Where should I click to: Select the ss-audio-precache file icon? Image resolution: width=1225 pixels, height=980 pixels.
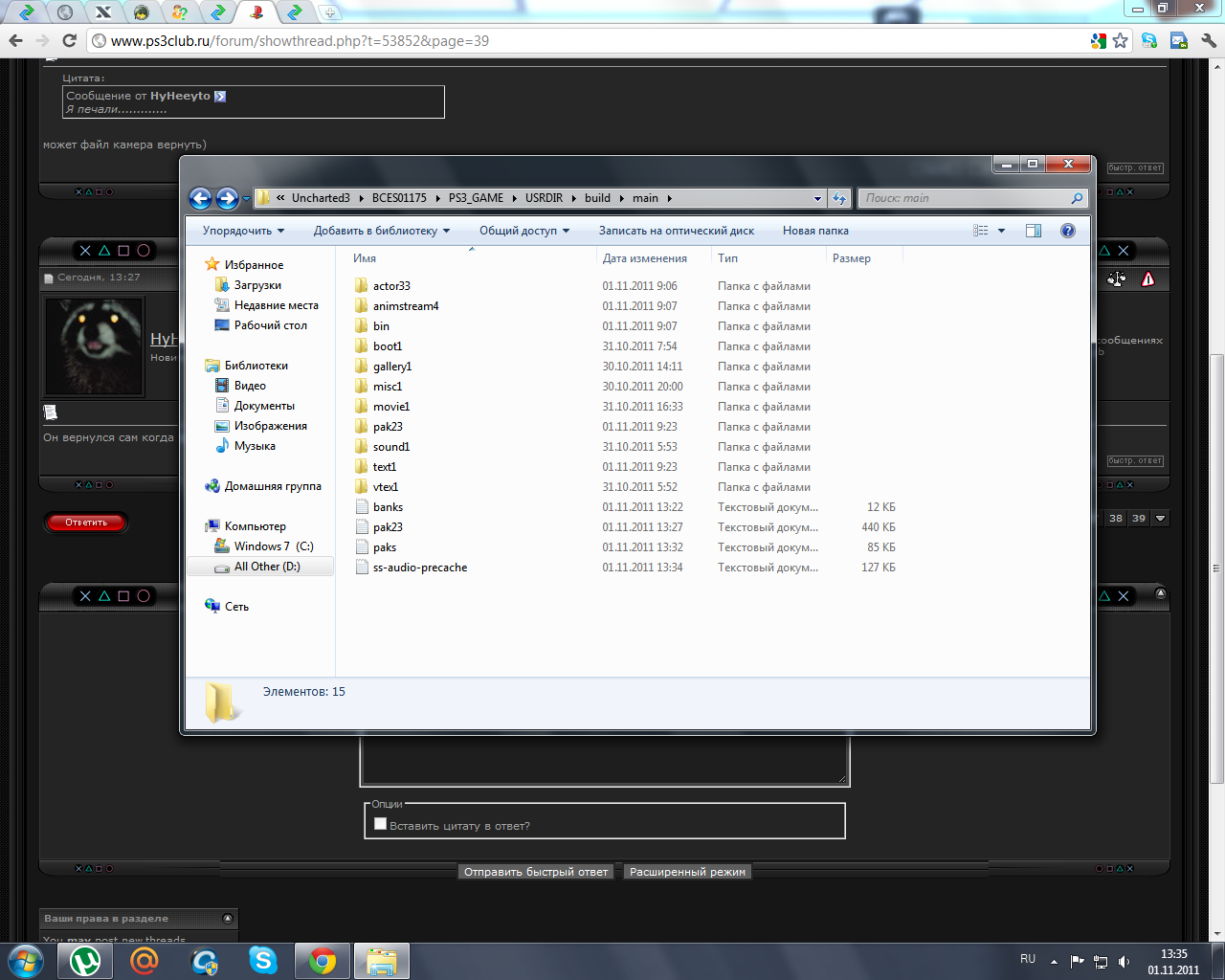(x=361, y=567)
